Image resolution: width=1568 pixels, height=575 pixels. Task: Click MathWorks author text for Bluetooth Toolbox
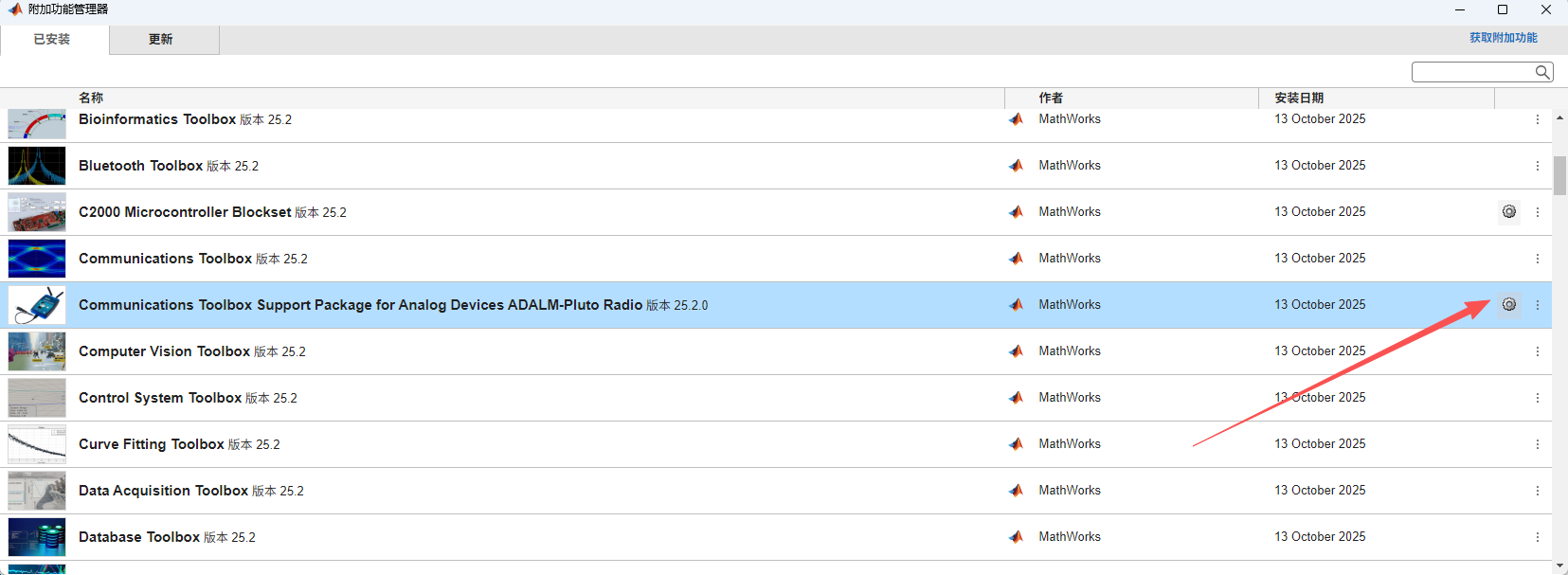[x=1070, y=166]
